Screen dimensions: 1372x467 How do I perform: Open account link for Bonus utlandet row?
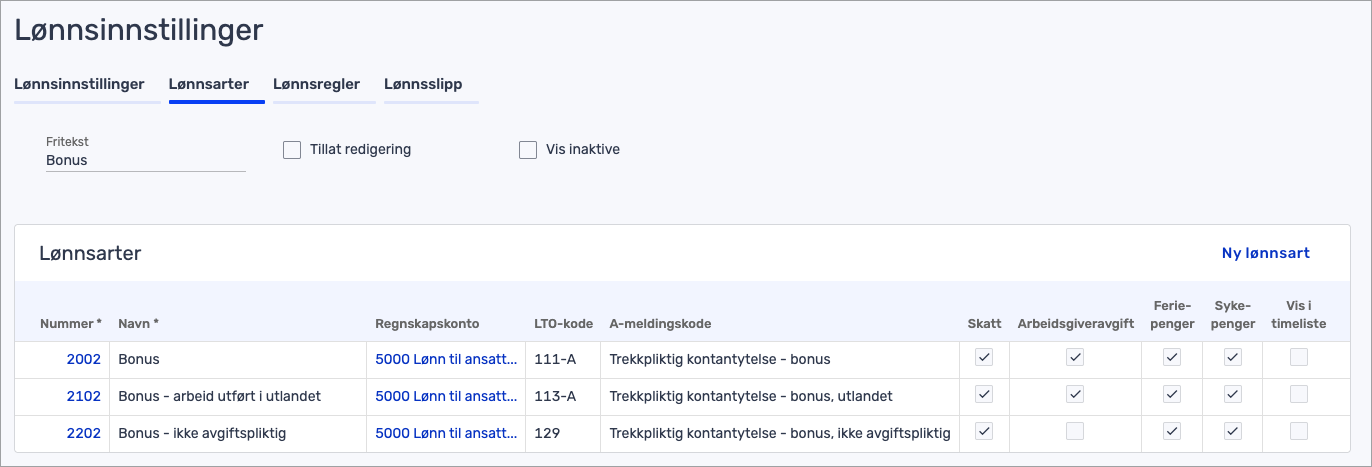[446, 396]
